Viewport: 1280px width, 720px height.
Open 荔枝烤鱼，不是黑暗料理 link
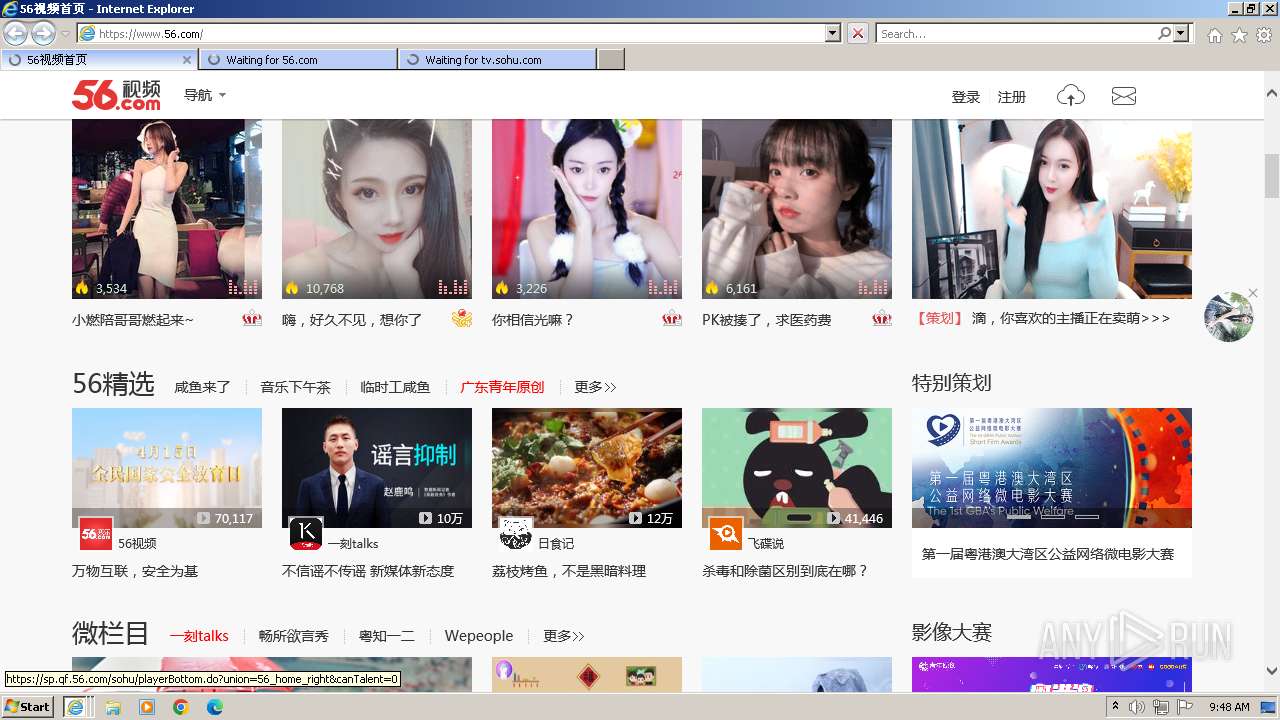(x=569, y=571)
